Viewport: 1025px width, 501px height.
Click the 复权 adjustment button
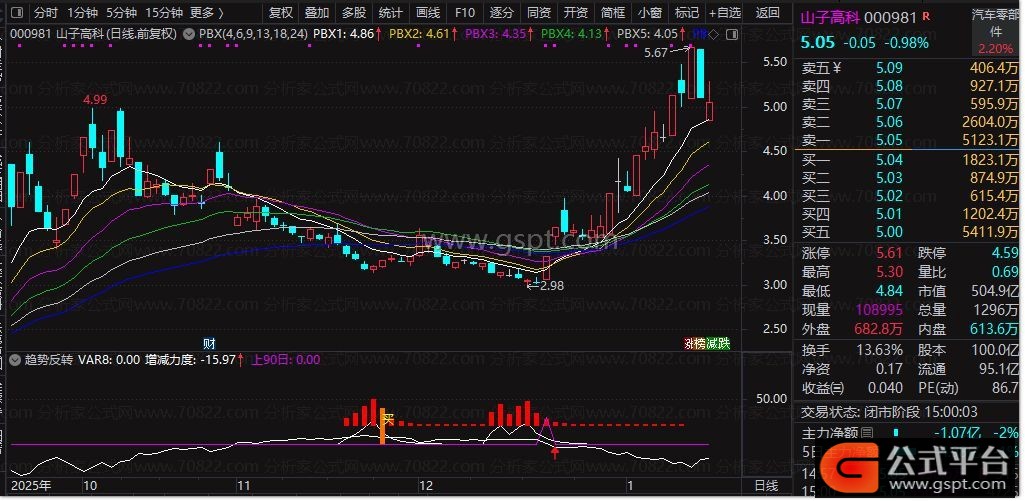(x=282, y=13)
